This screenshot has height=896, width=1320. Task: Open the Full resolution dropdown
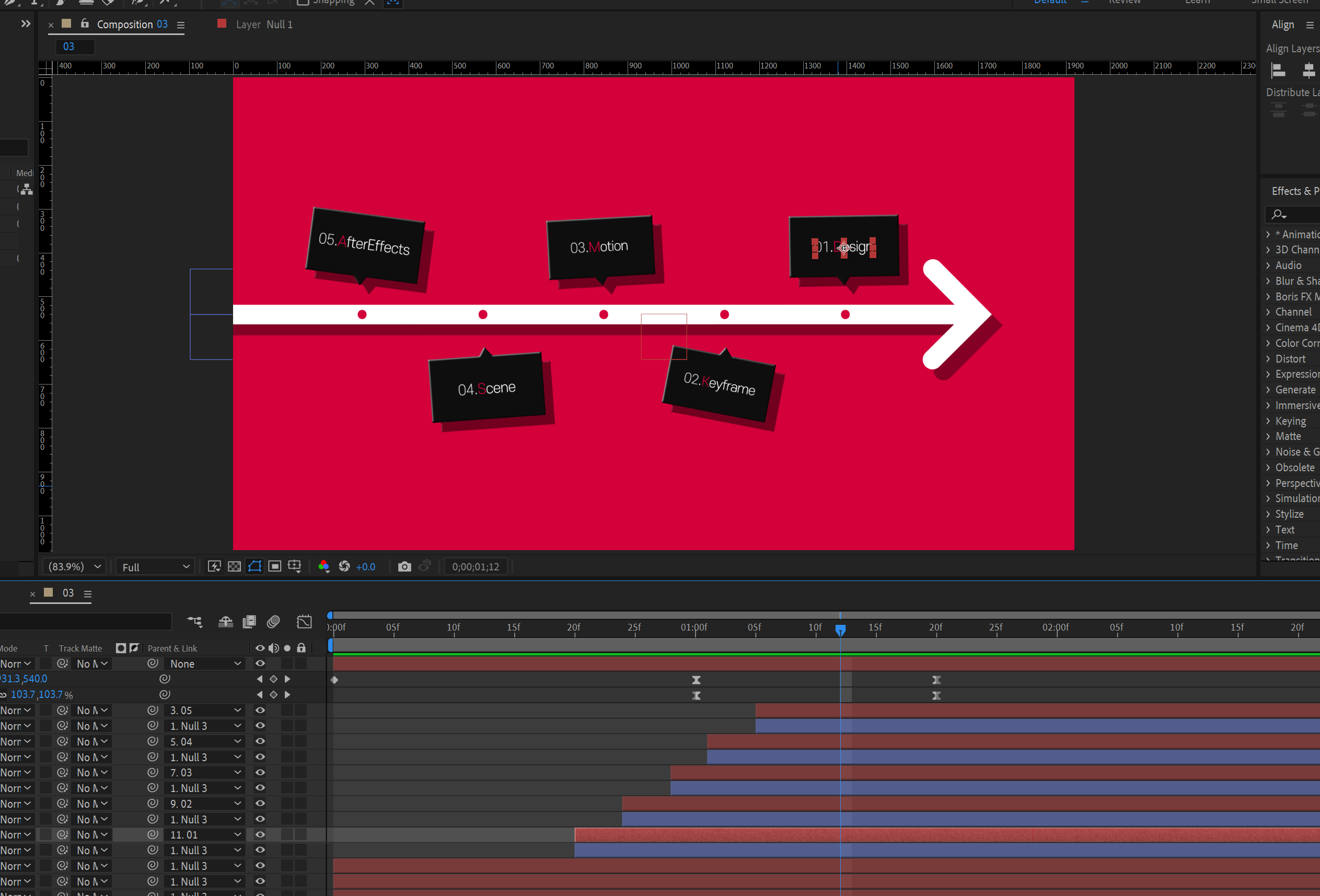[x=155, y=567]
